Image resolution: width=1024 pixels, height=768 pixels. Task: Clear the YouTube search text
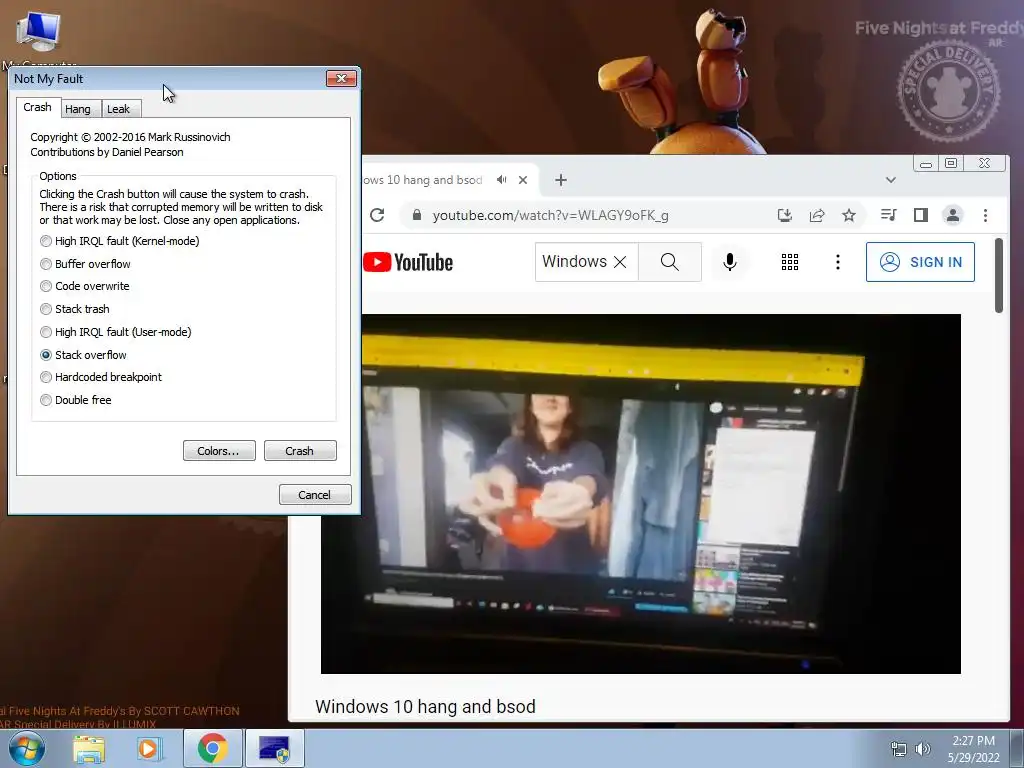coord(620,262)
